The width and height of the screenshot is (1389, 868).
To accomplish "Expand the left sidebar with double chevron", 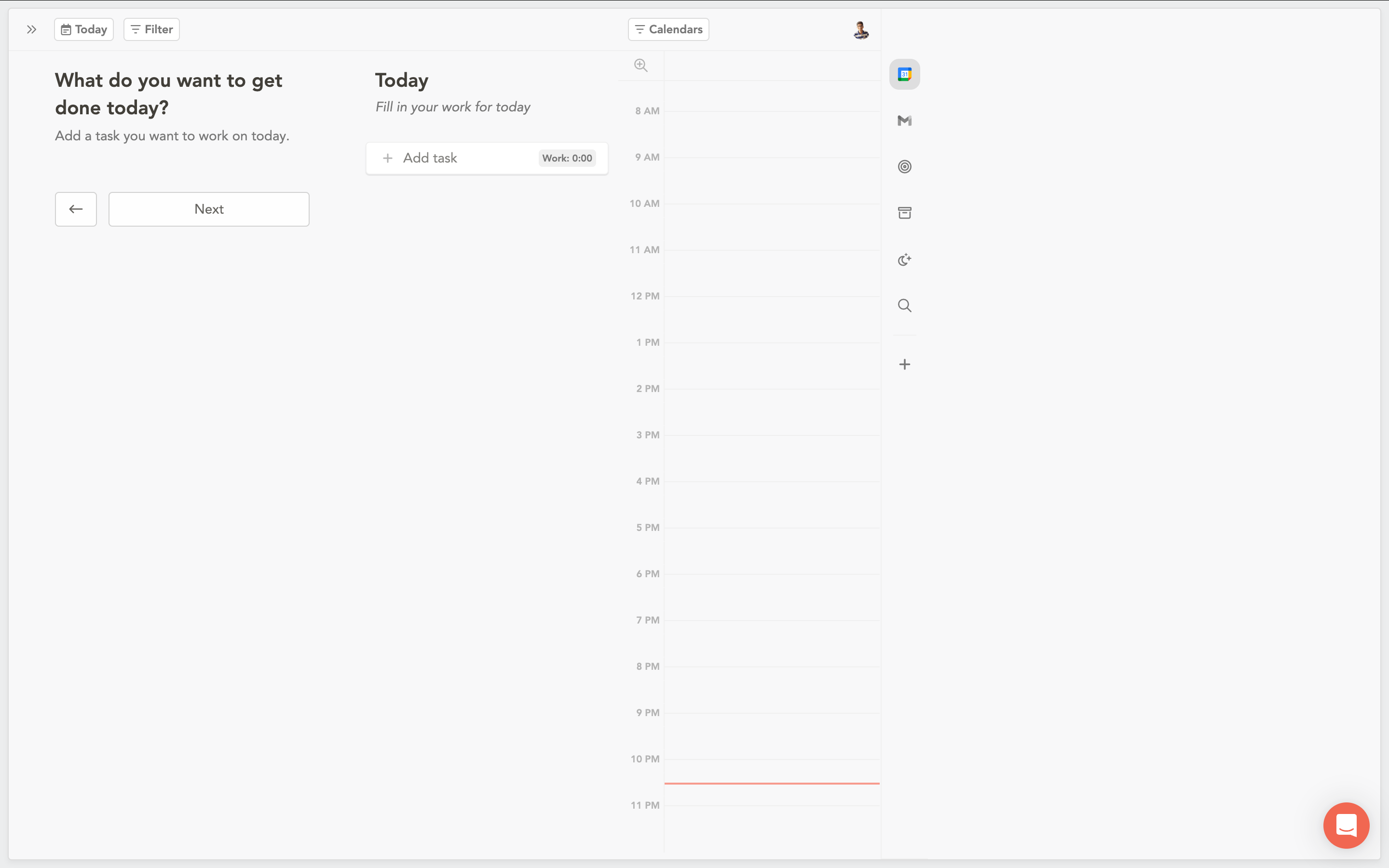I will click(31, 29).
